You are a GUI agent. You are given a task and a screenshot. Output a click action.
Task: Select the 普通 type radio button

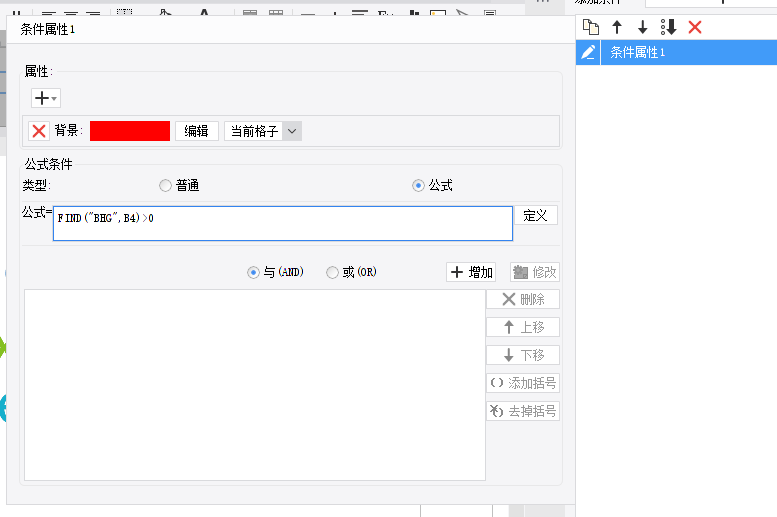click(165, 185)
